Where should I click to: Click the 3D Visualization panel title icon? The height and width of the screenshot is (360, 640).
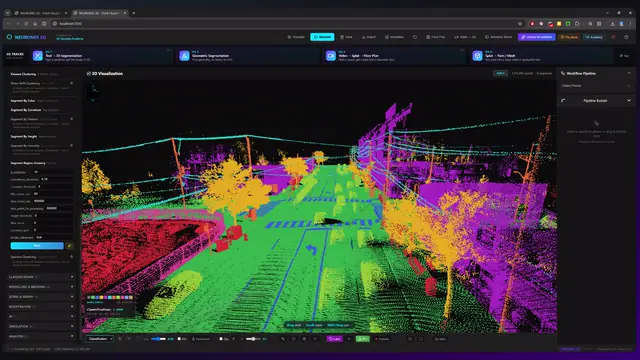click(89, 73)
